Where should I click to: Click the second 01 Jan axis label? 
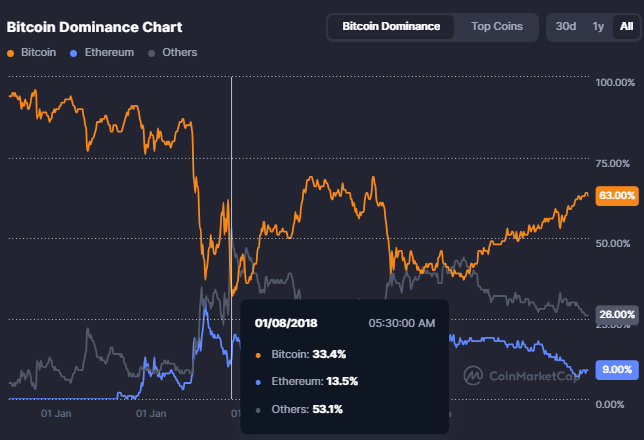[x=149, y=412]
